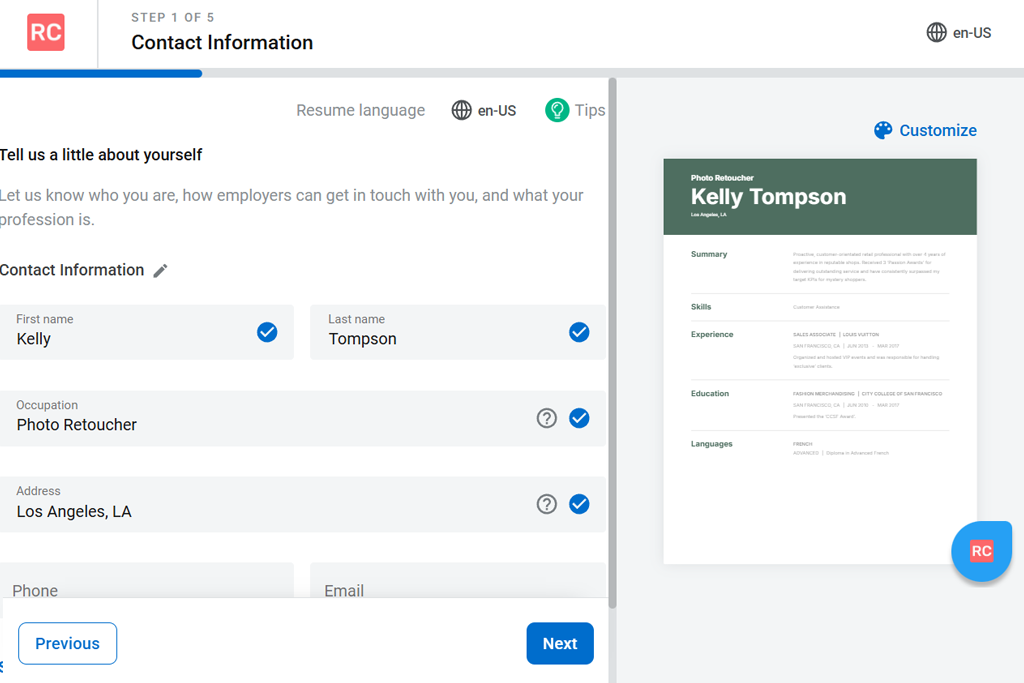This screenshot has width=1024, height=683.
Task: Click the globe icon in top-right header
Action: point(936,33)
